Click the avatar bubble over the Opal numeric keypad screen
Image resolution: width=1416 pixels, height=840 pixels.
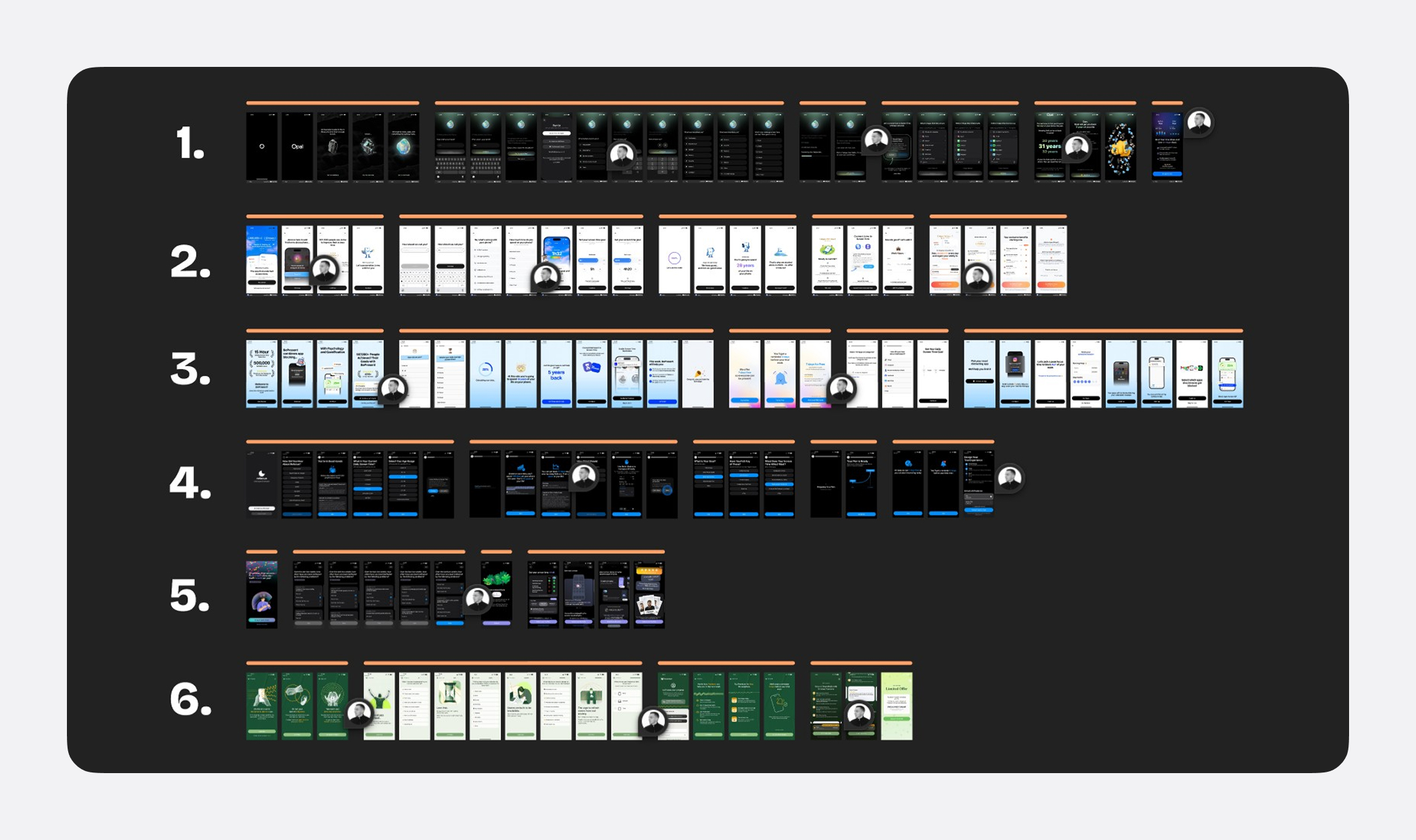point(622,154)
